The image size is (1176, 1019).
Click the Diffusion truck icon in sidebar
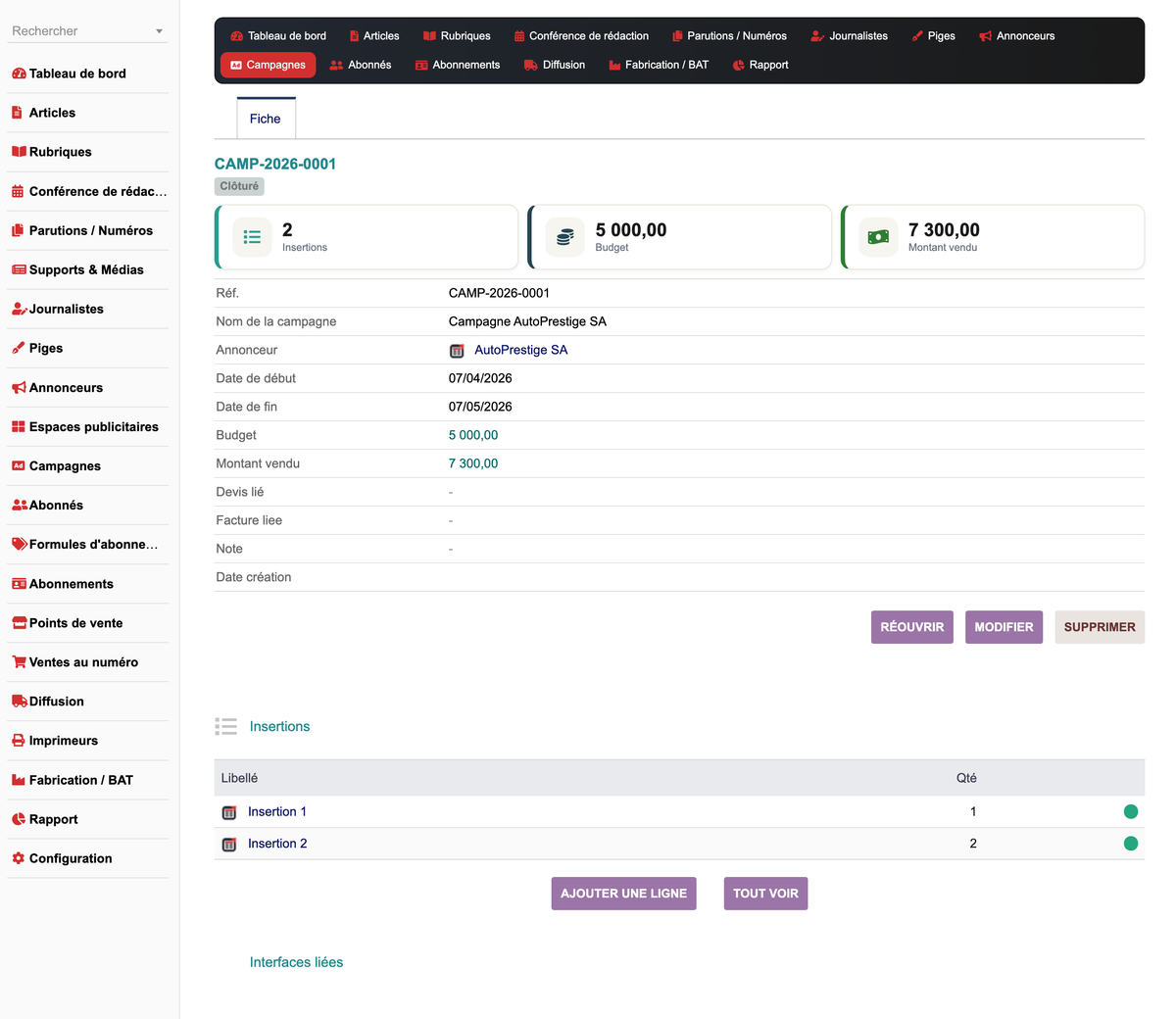tap(20, 702)
